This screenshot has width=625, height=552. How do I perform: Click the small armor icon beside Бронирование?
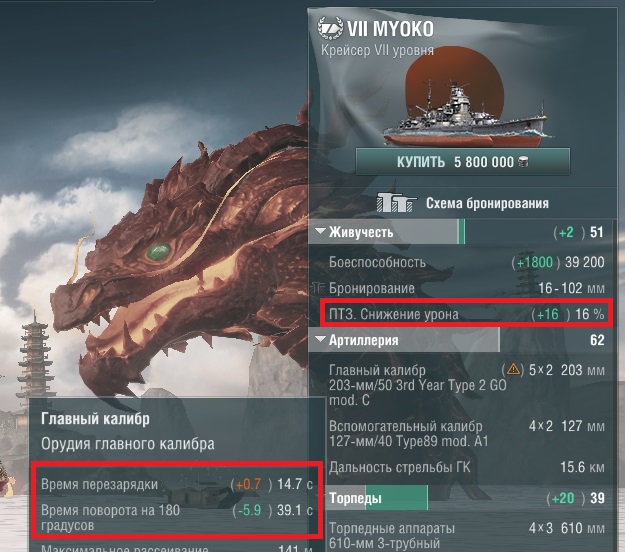pyautogui.click(x=318, y=288)
